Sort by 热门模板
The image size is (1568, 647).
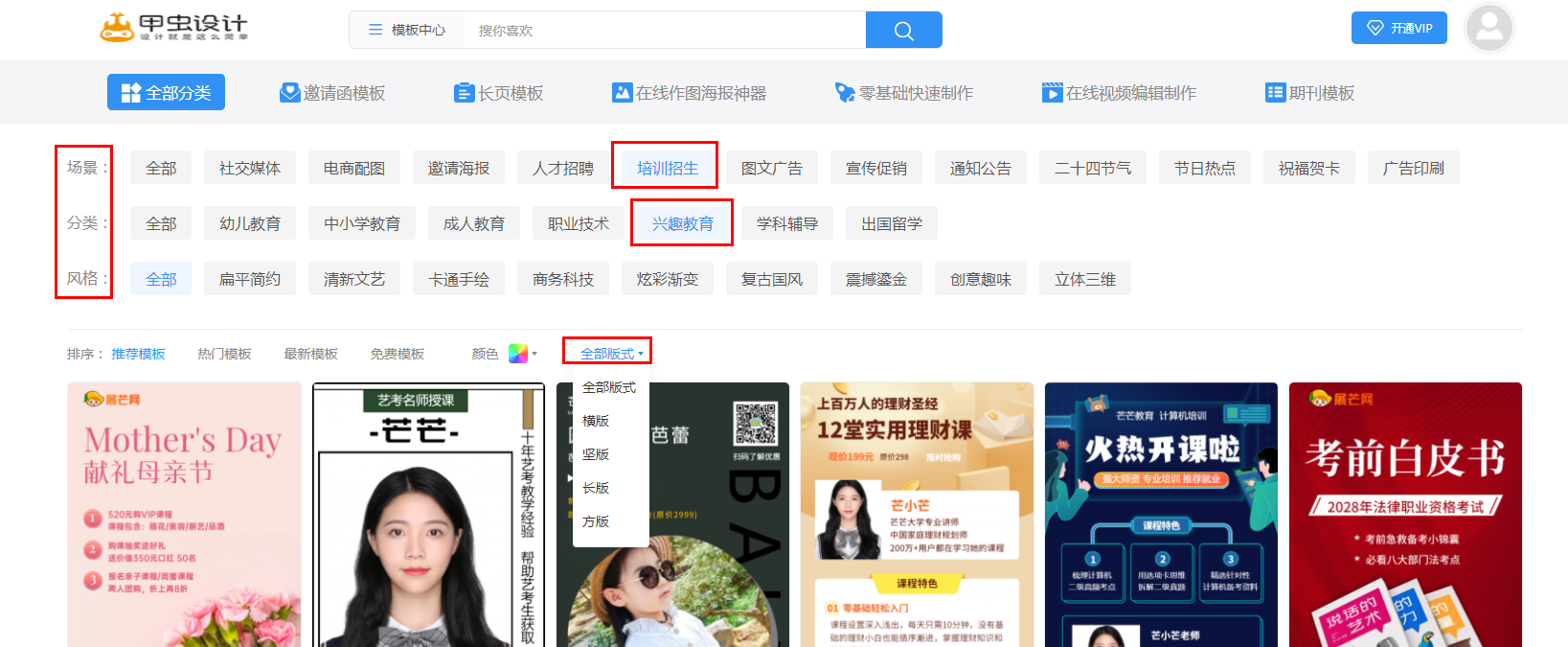point(224,354)
